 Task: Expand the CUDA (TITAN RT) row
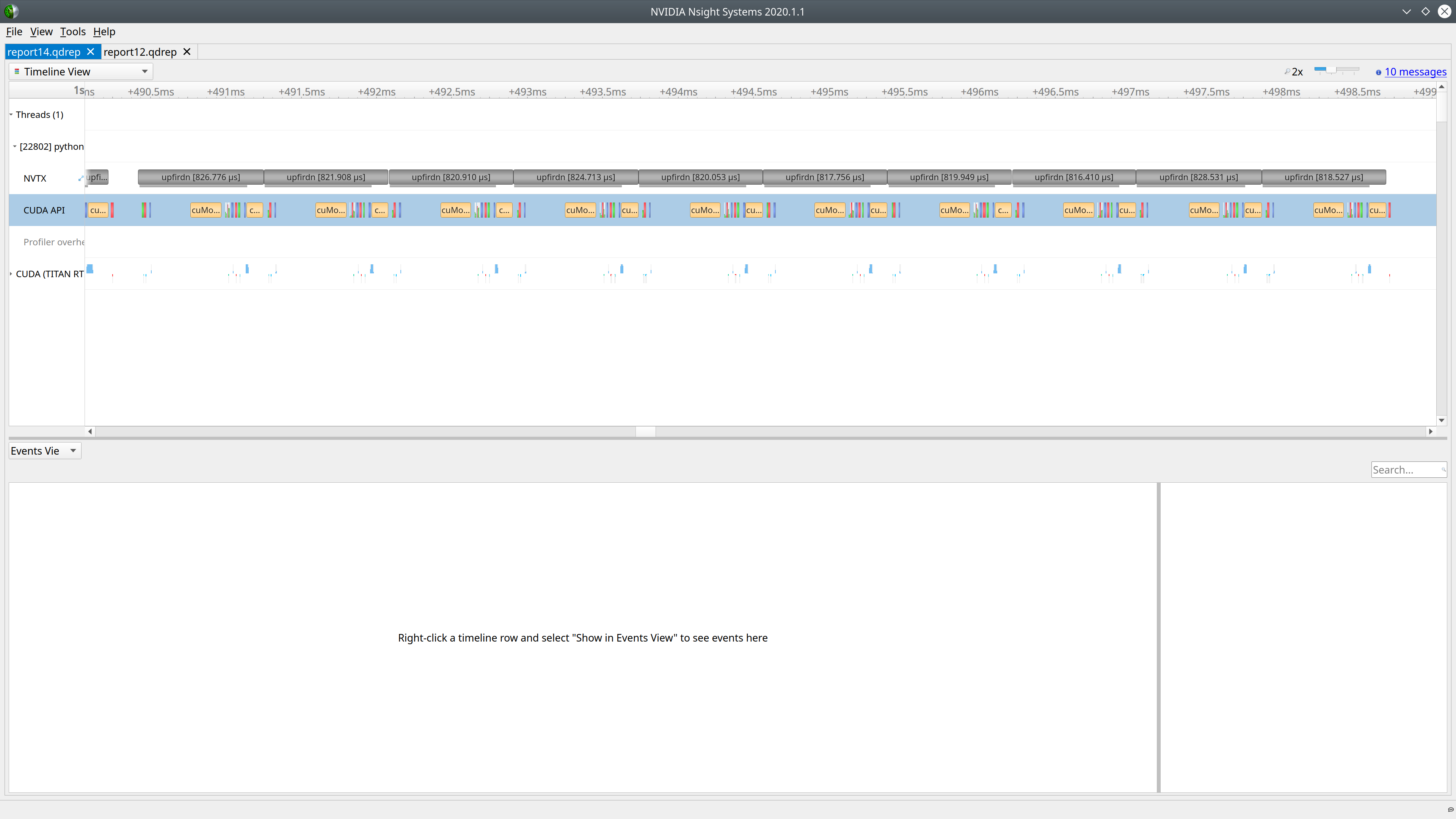coord(11,273)
